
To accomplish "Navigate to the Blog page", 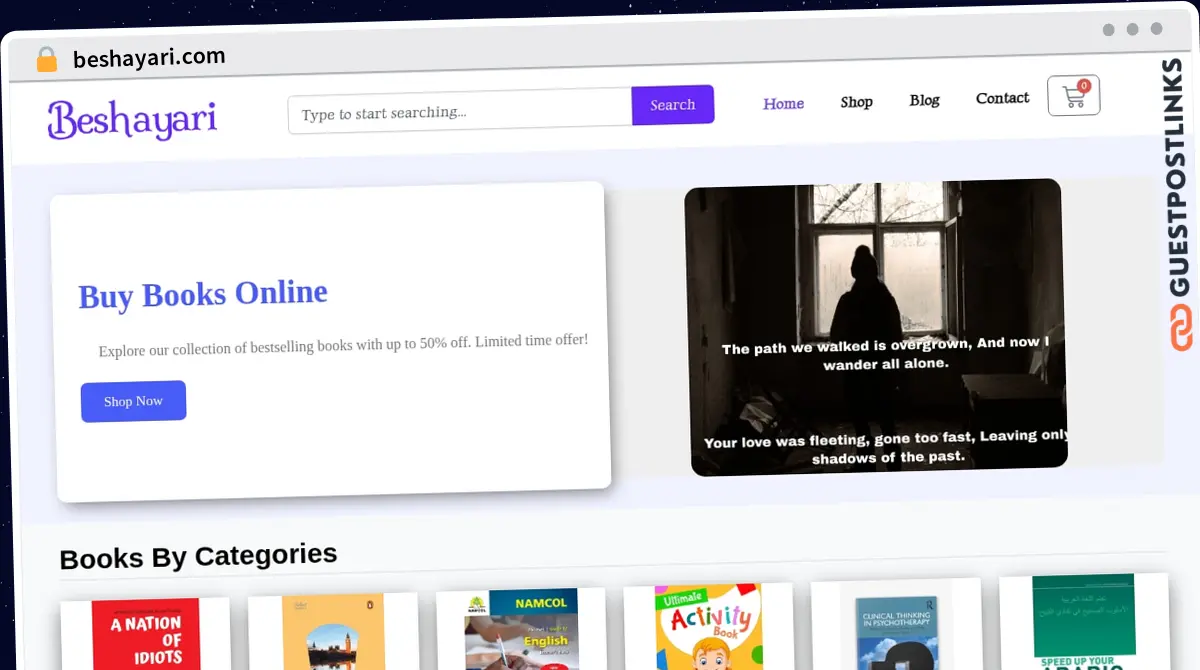I will pos(924,100).
